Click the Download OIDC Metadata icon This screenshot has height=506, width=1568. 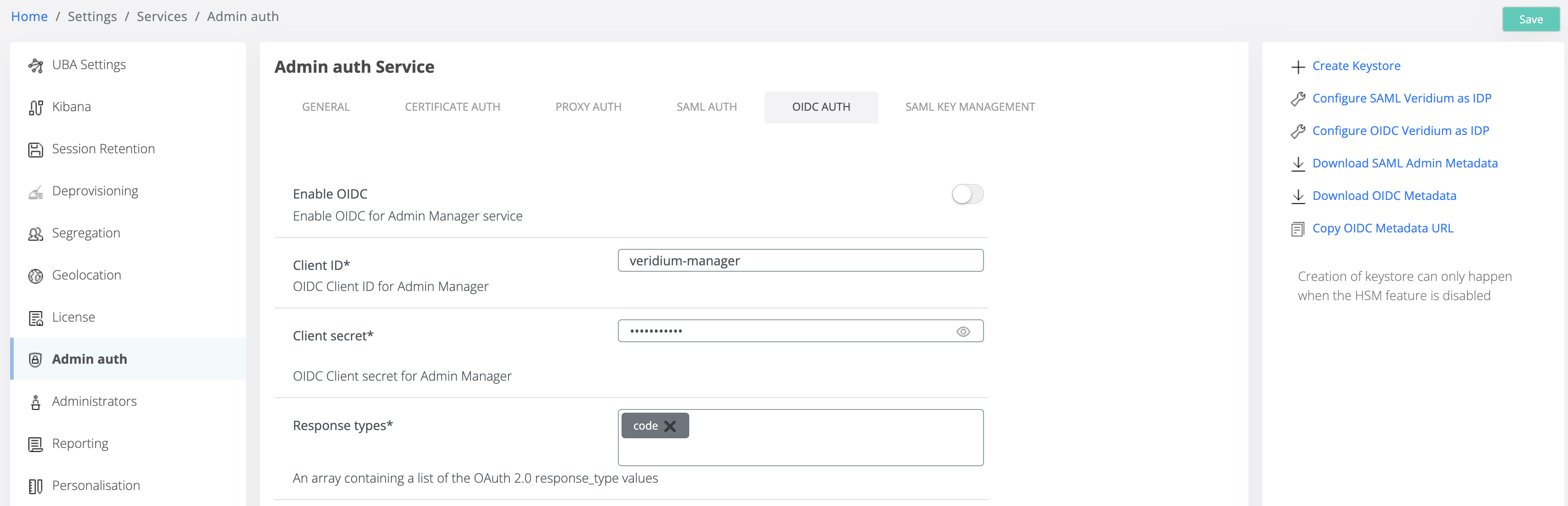tap(1298, 196)
